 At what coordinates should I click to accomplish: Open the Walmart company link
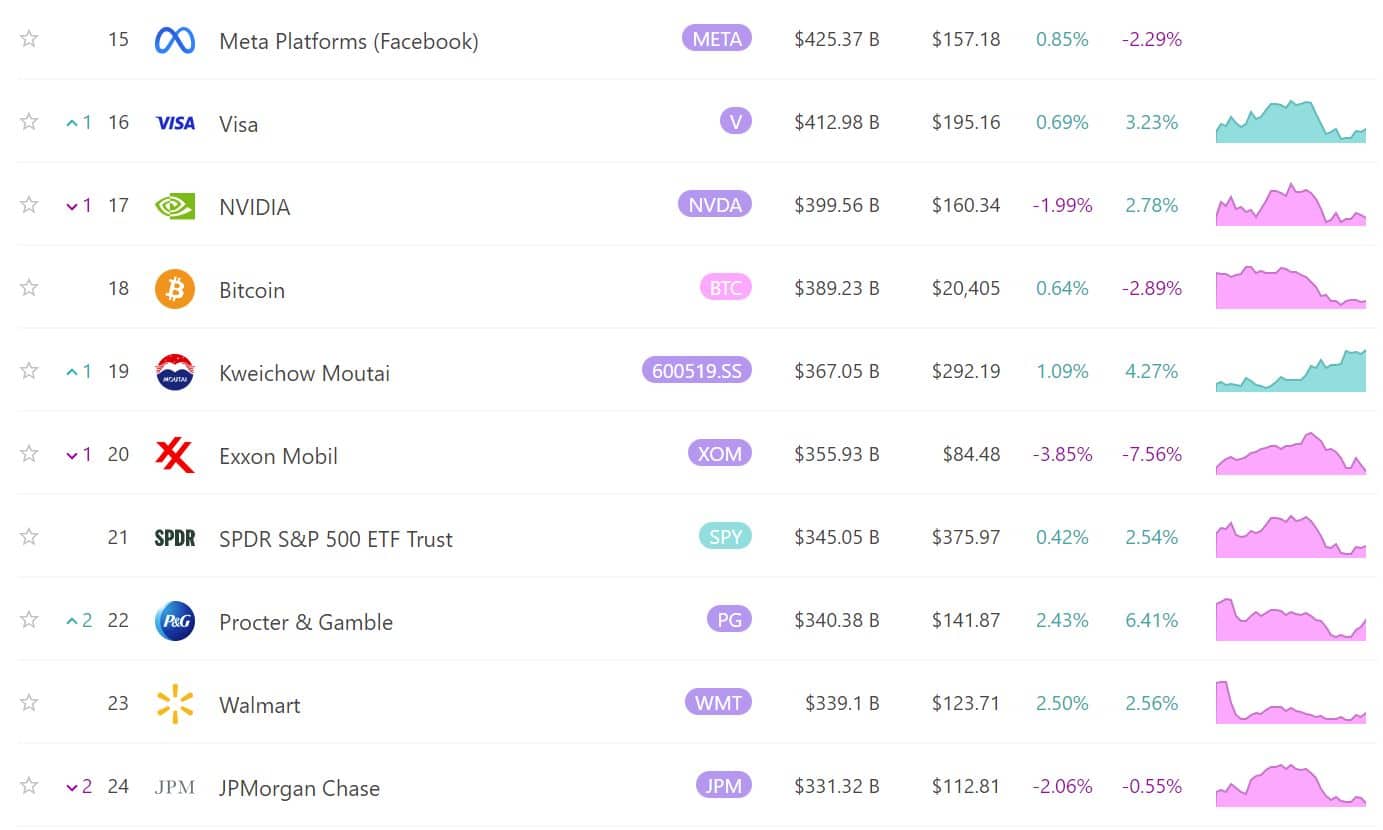pyautogui.click(x=260, y=705)
